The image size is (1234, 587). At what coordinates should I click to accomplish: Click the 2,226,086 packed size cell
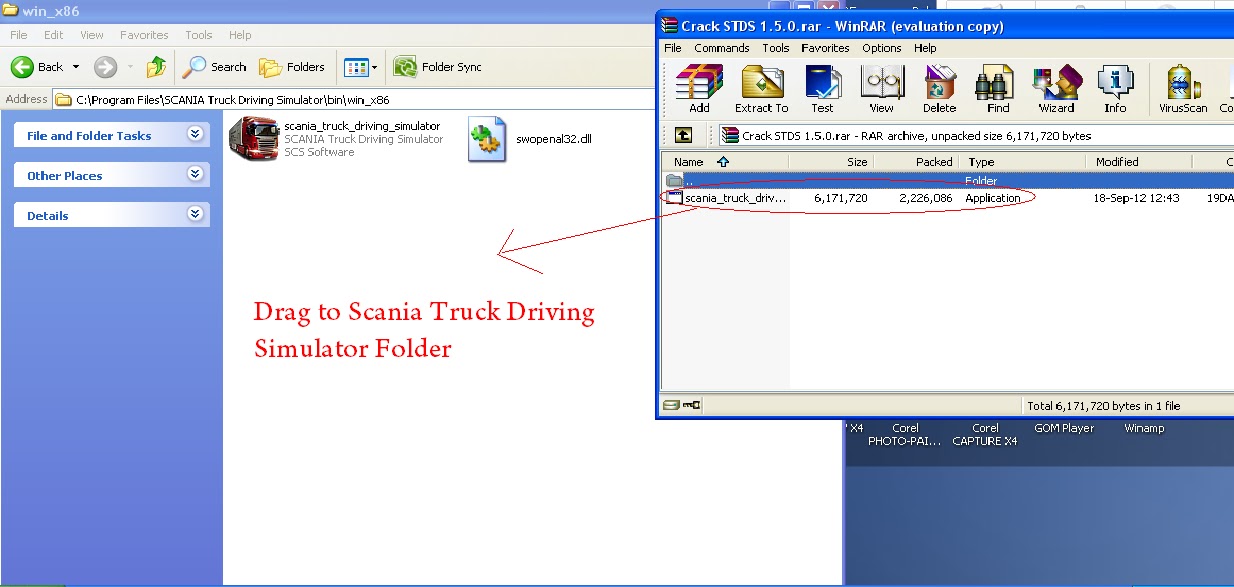pos(925,198)
